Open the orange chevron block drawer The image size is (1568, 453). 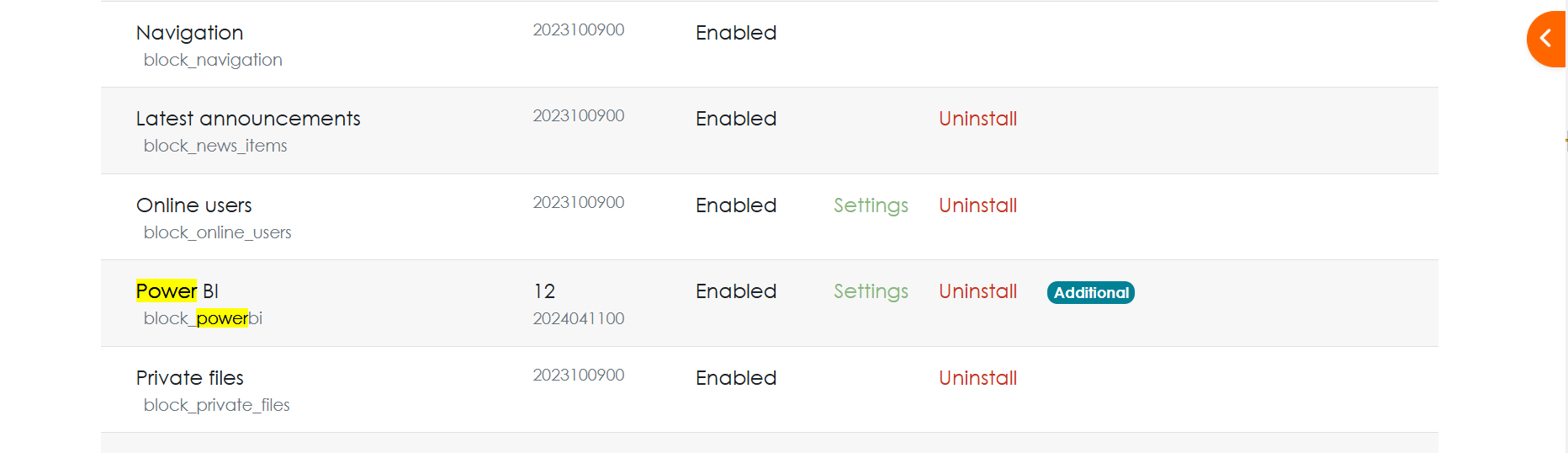1547,39
